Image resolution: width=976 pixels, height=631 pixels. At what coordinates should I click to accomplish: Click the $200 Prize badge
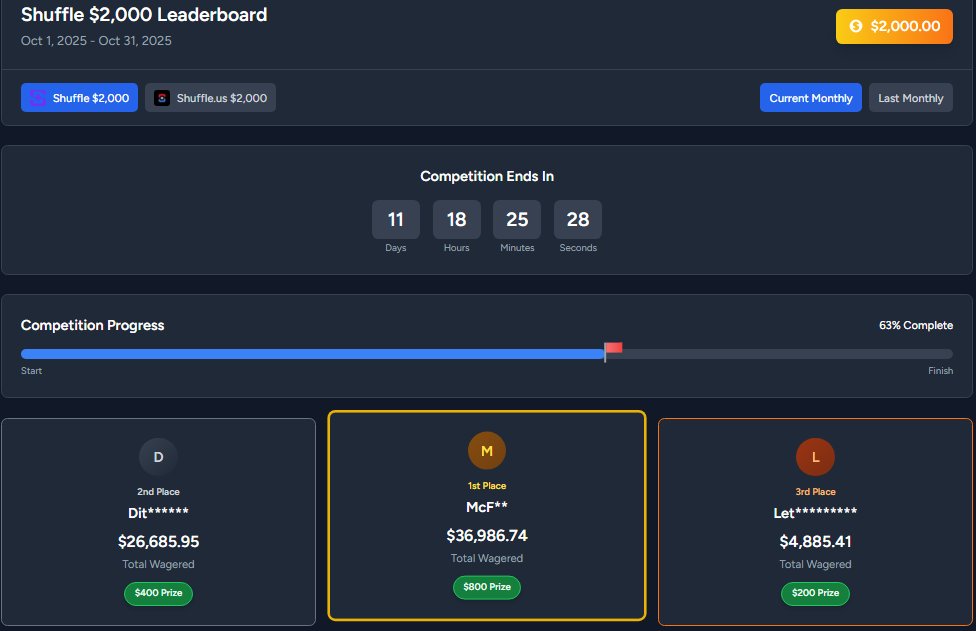pyautogui.click(x=815, y=594)
